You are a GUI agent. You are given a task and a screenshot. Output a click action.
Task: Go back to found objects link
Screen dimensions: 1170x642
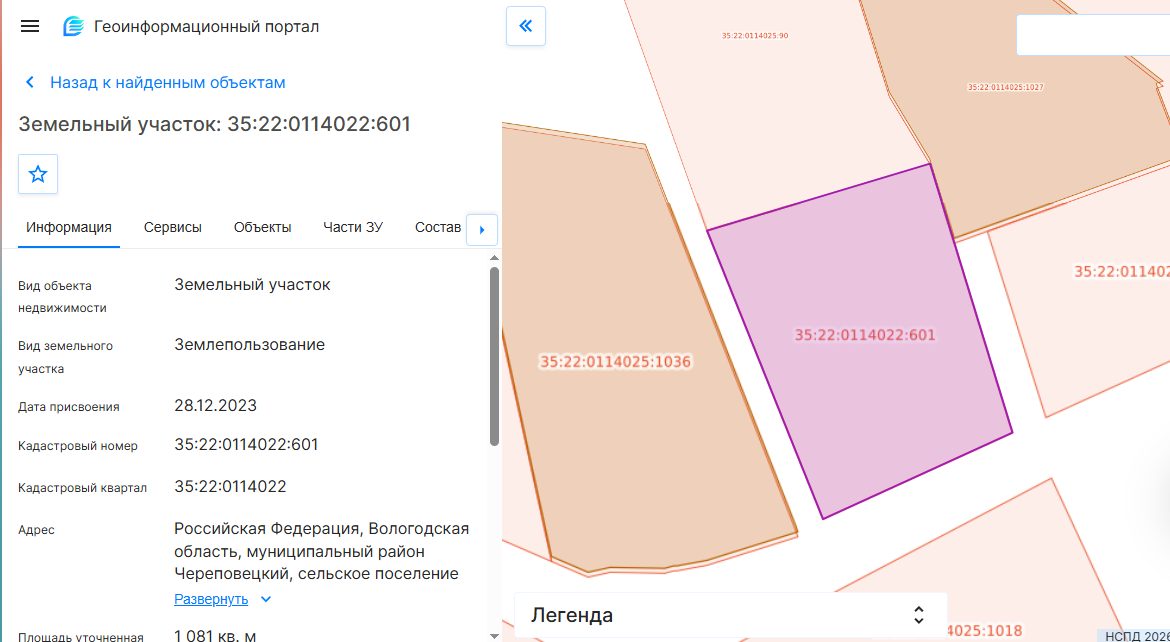point(168,82)
